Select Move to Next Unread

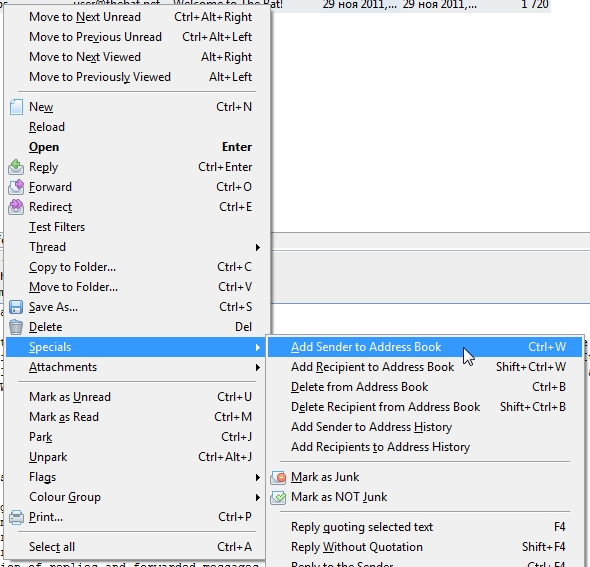[137, 17]
